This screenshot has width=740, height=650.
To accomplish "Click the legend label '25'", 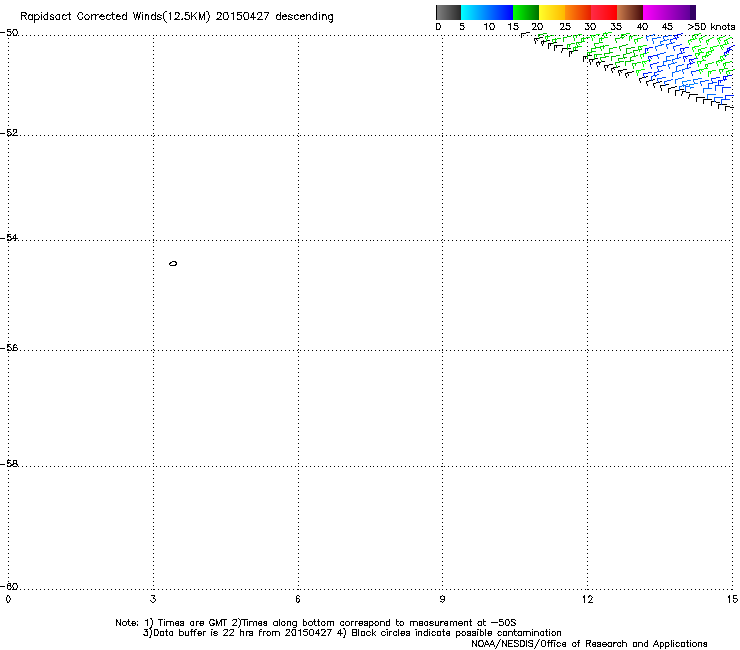I will [565, 27].
